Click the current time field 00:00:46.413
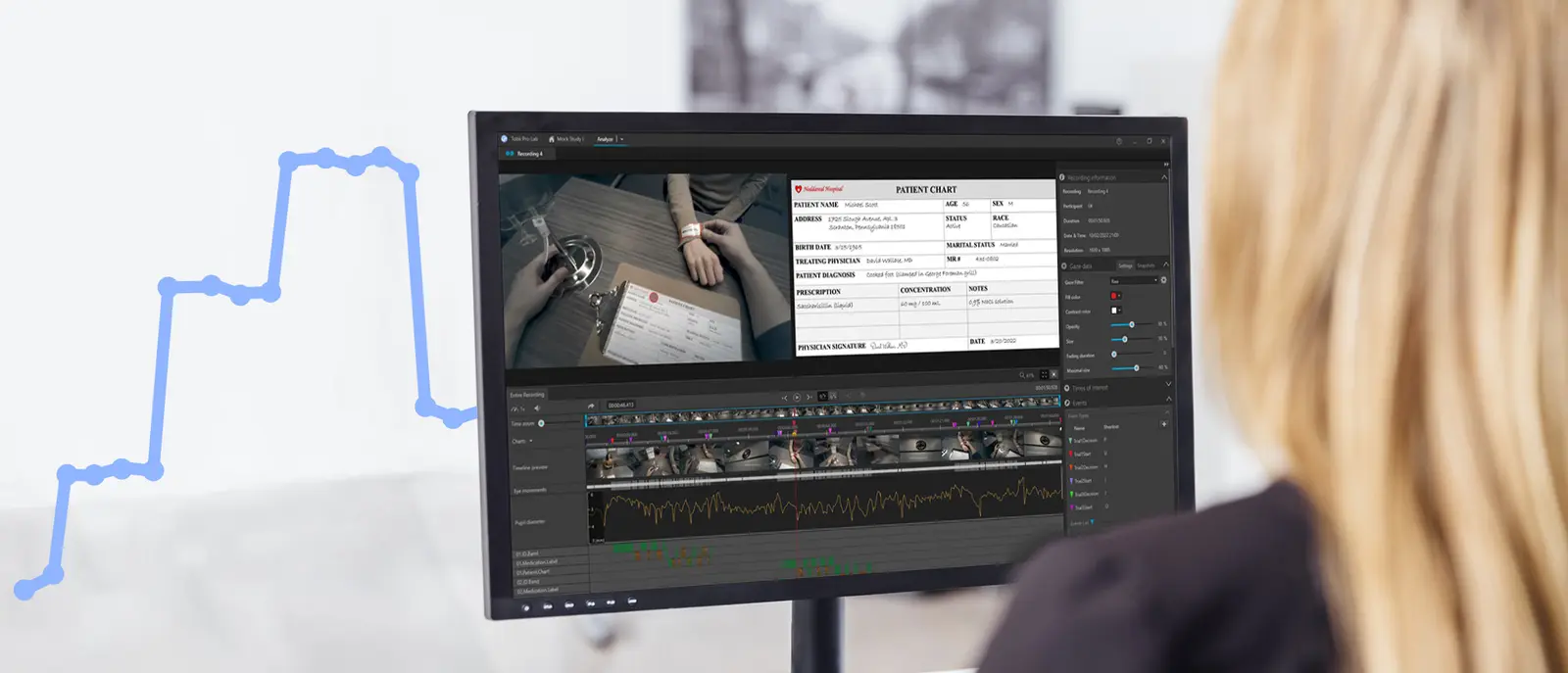Screen dimensions: 1568x673 (621, 405)
